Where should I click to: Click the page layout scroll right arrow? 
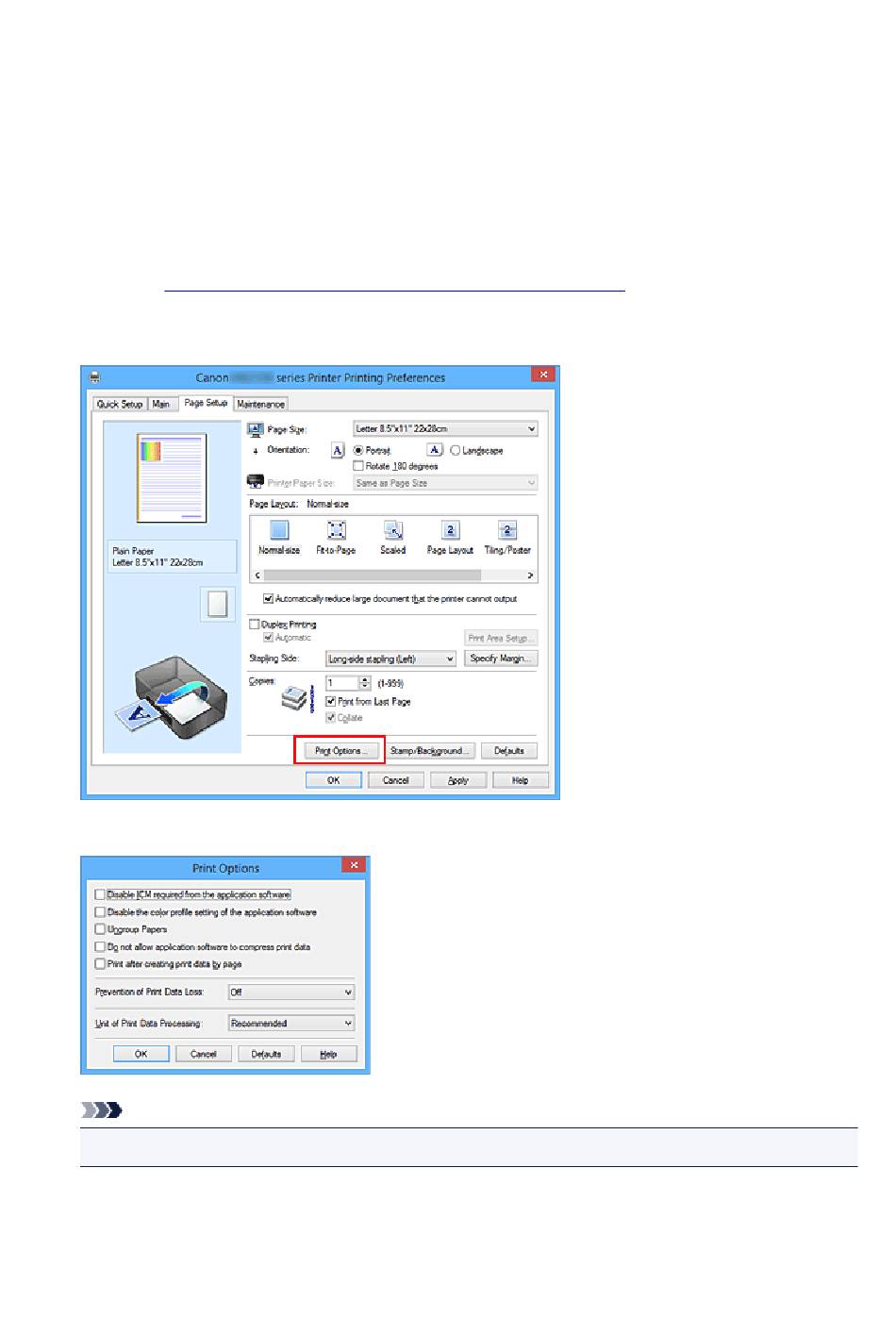tap(531, 575)
